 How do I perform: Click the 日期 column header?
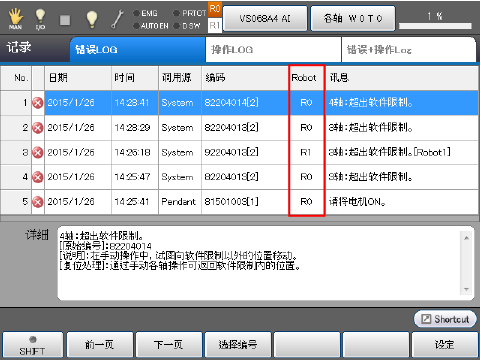pyautogui.click(x=78, y=78)
